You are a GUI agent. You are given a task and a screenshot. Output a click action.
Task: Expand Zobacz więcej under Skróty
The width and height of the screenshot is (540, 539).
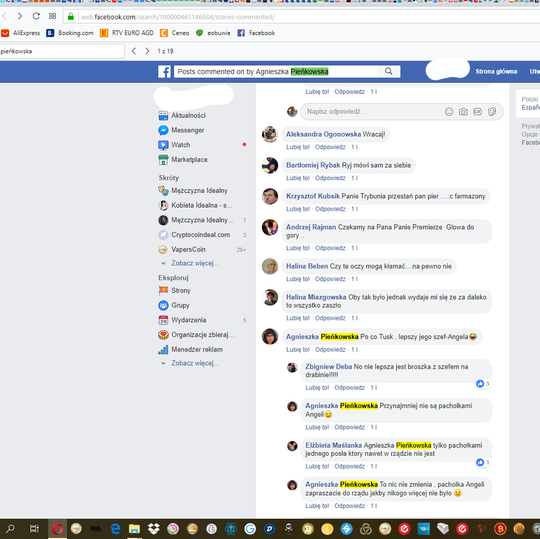pyautogui.click(x=195, y=263)
